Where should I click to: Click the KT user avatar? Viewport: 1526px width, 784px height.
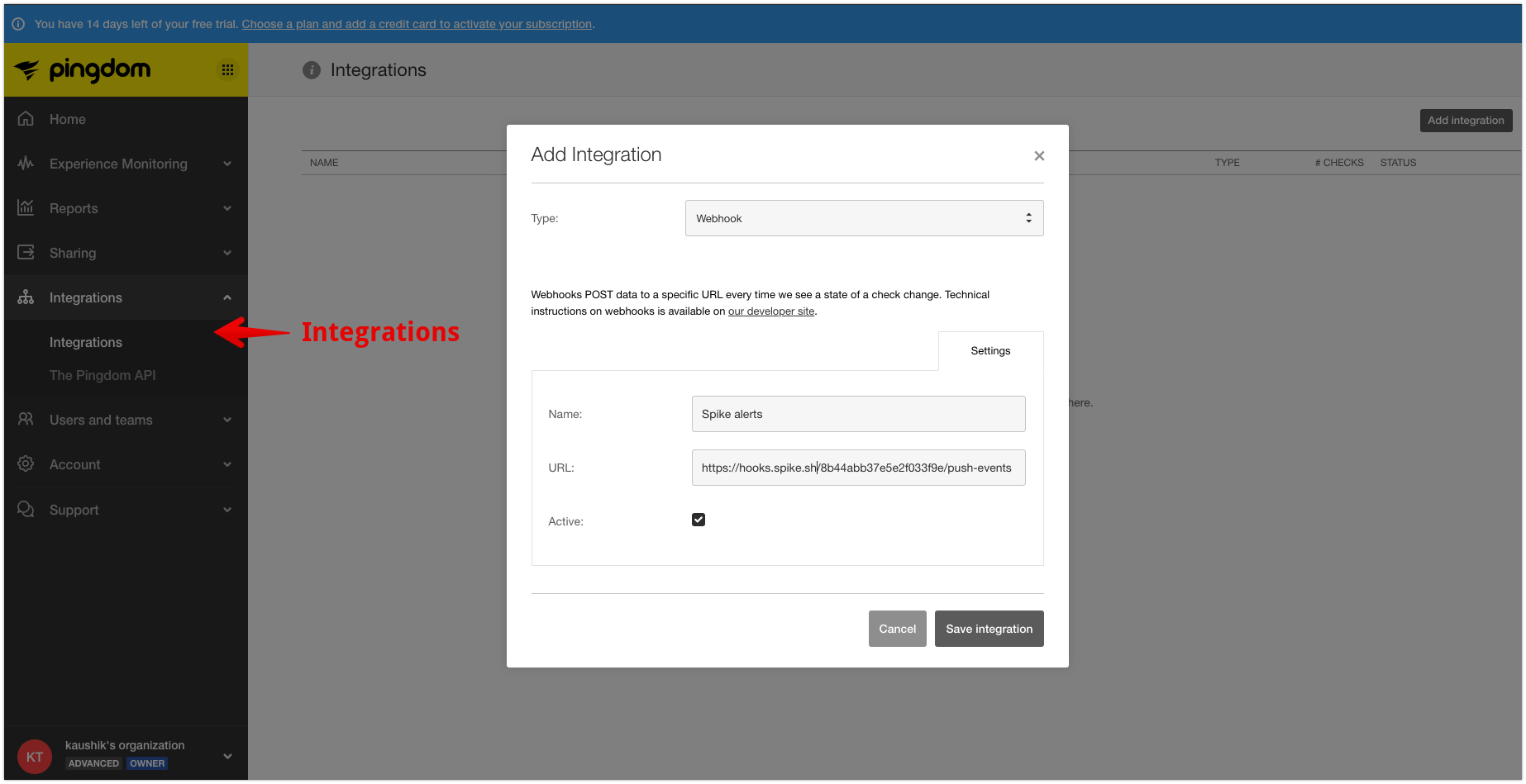click(x=35, y=756)
